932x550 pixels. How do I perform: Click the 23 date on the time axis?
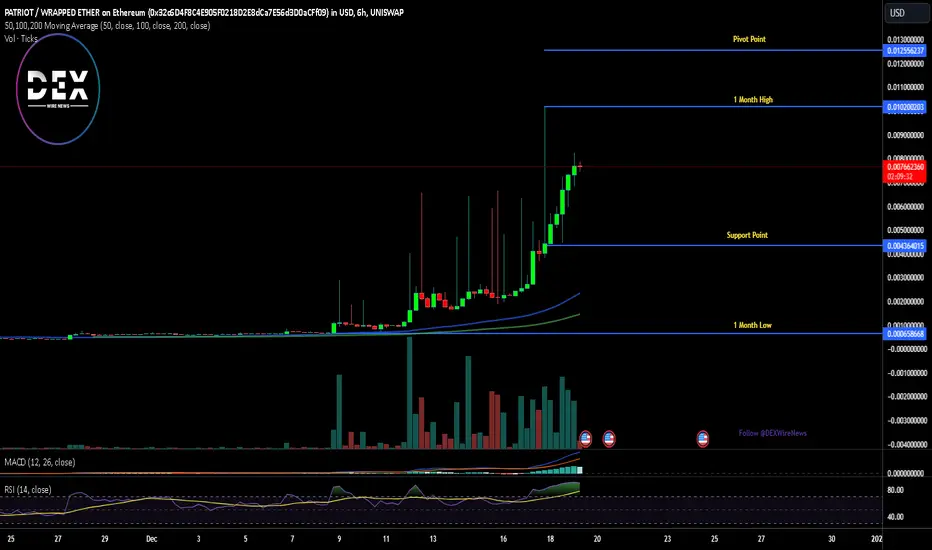coord(667,539)
